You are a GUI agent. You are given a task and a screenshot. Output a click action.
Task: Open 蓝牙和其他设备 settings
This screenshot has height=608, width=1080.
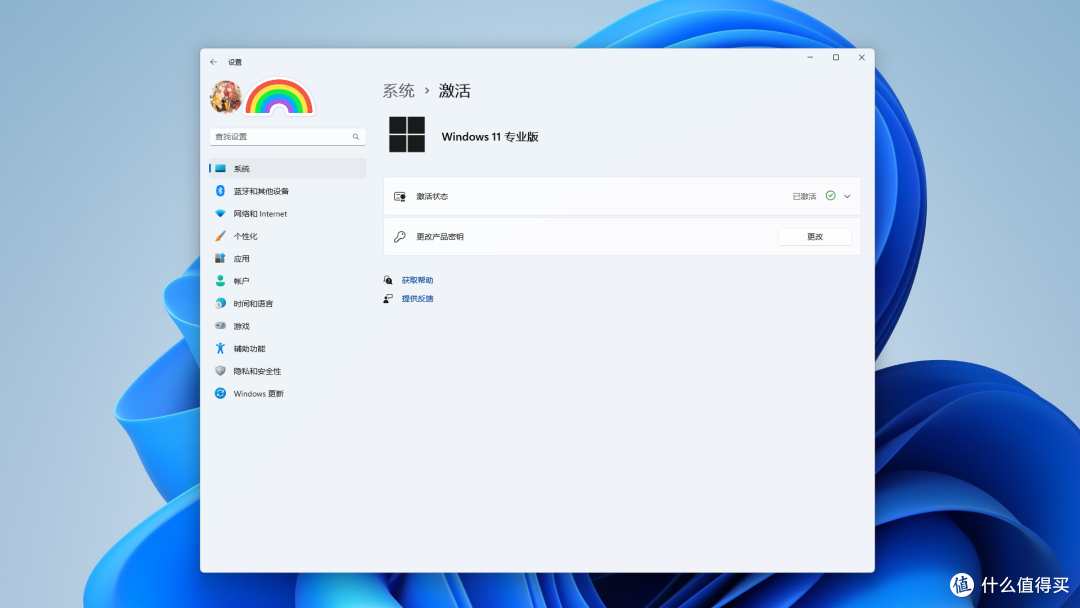pyautogui.click(x=288, y=191)
